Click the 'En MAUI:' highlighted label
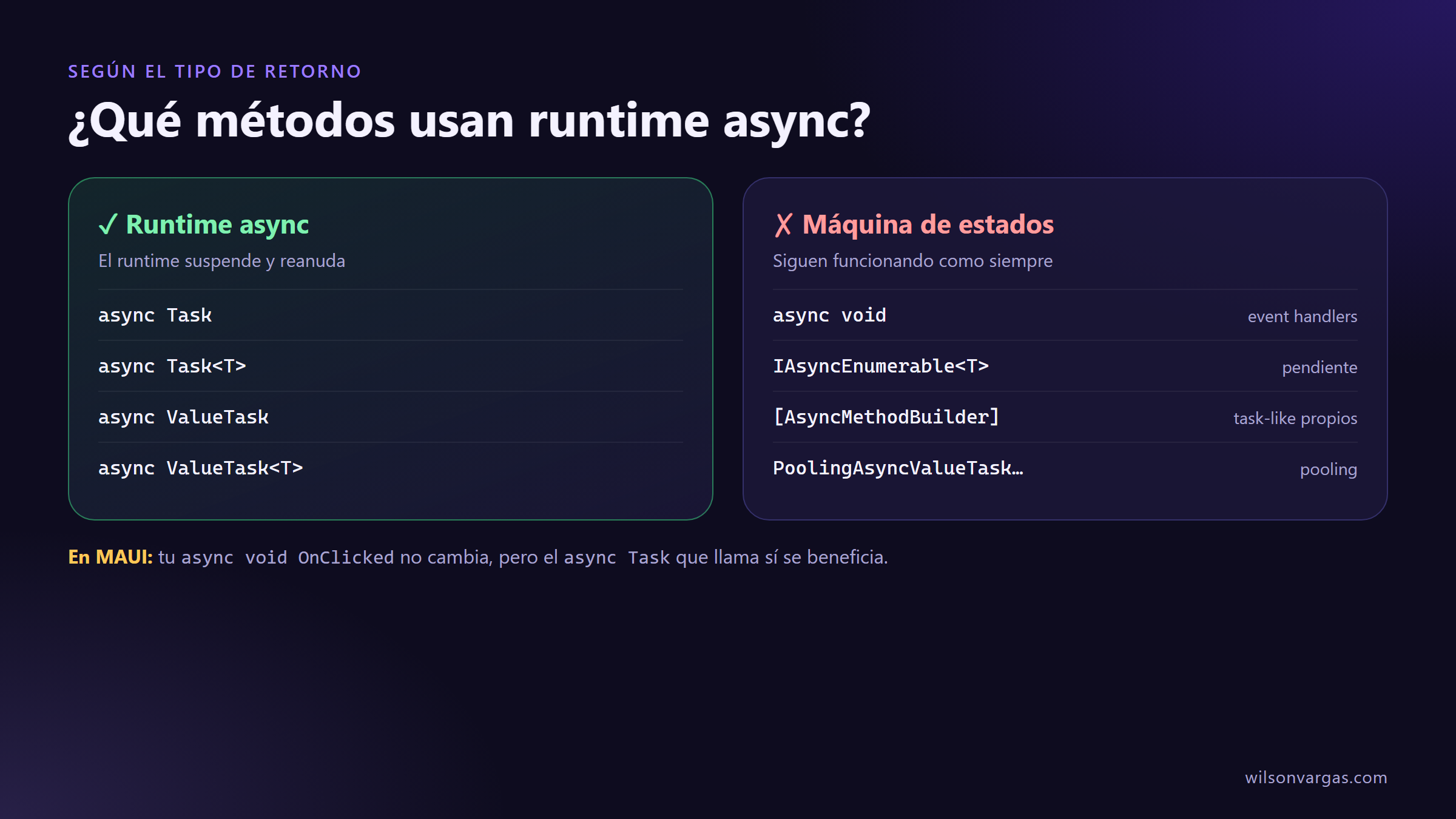Viewport: 1456px width, 819px height. pyautogui.click(x=110, y=557)
